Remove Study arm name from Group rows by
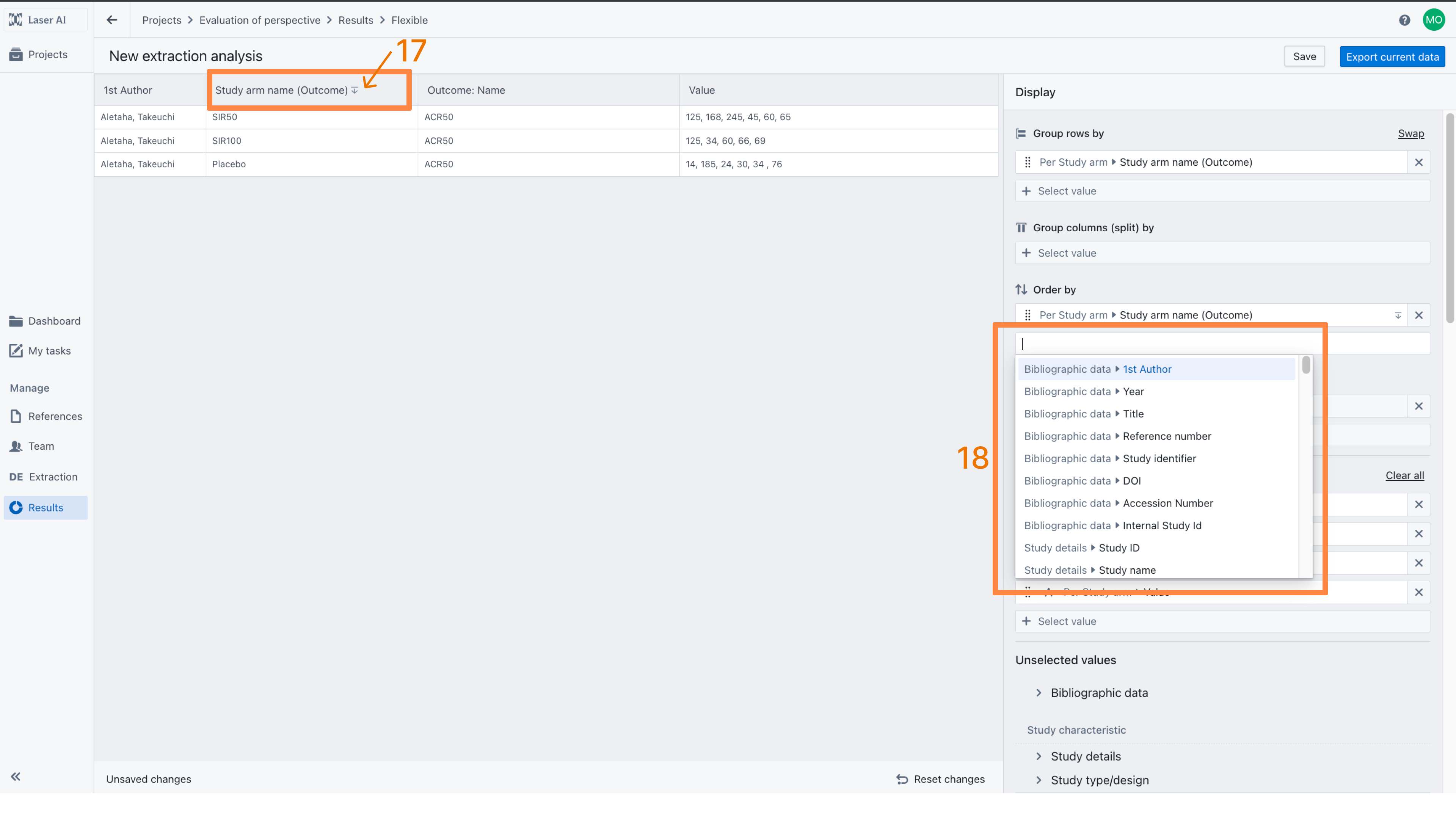Viewport: 1456px width, 819px height. click(x=1418, y=163)
